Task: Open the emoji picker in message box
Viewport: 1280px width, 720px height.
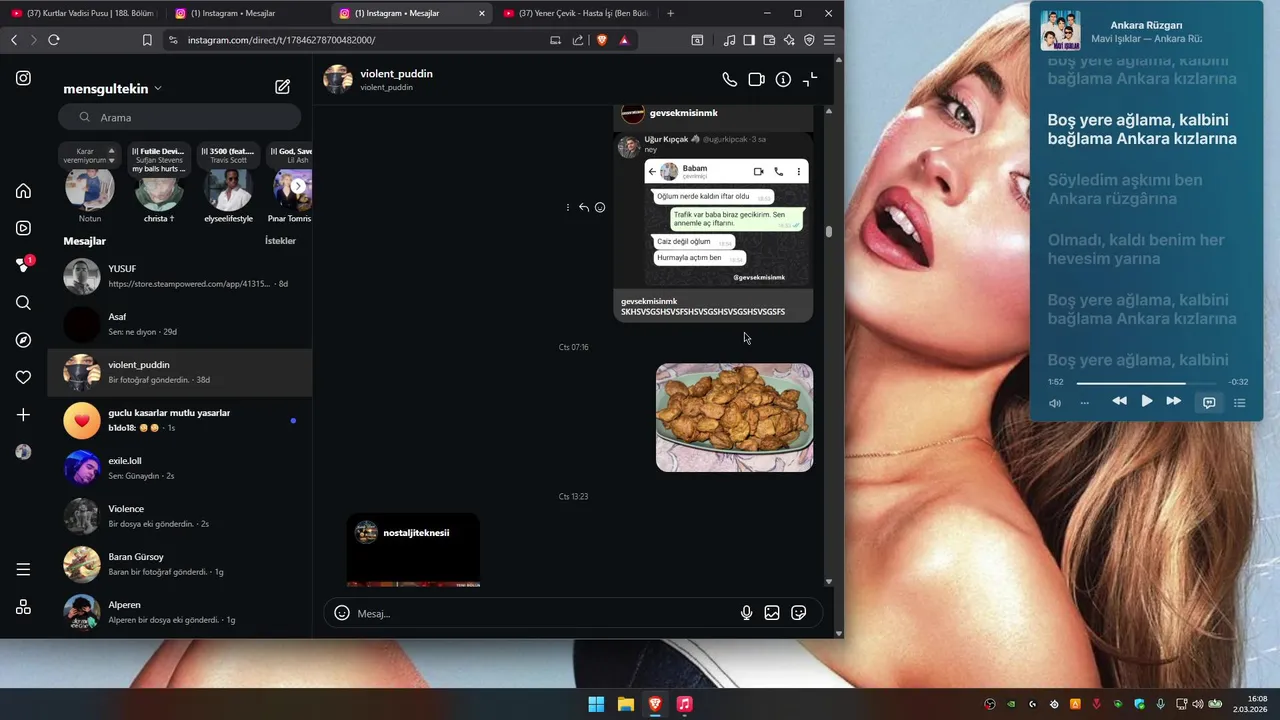Action: pyautogui.click(x=342, y=613)
